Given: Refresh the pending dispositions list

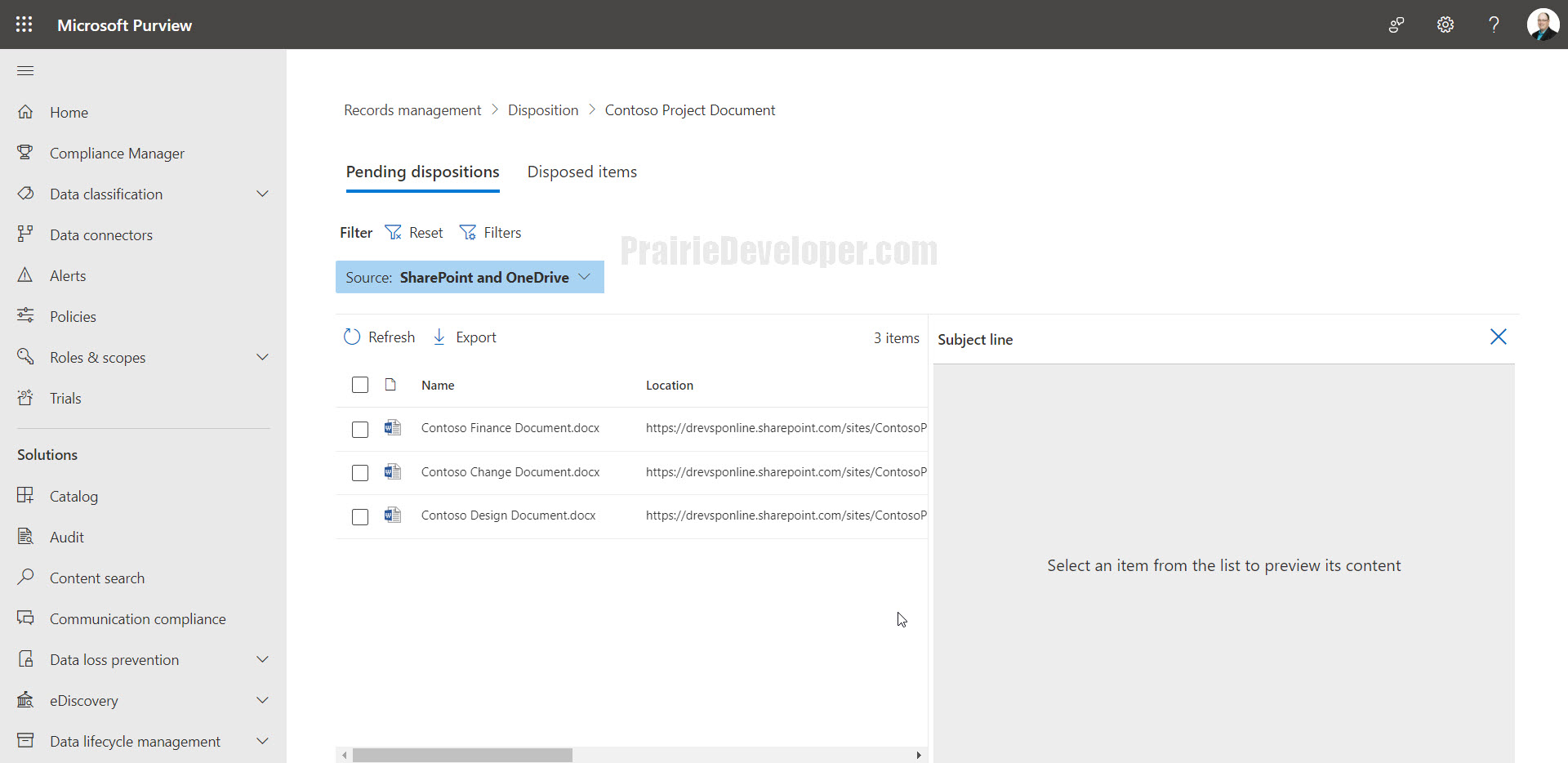Looking at the screenshot, I should [x=380, y=337].
